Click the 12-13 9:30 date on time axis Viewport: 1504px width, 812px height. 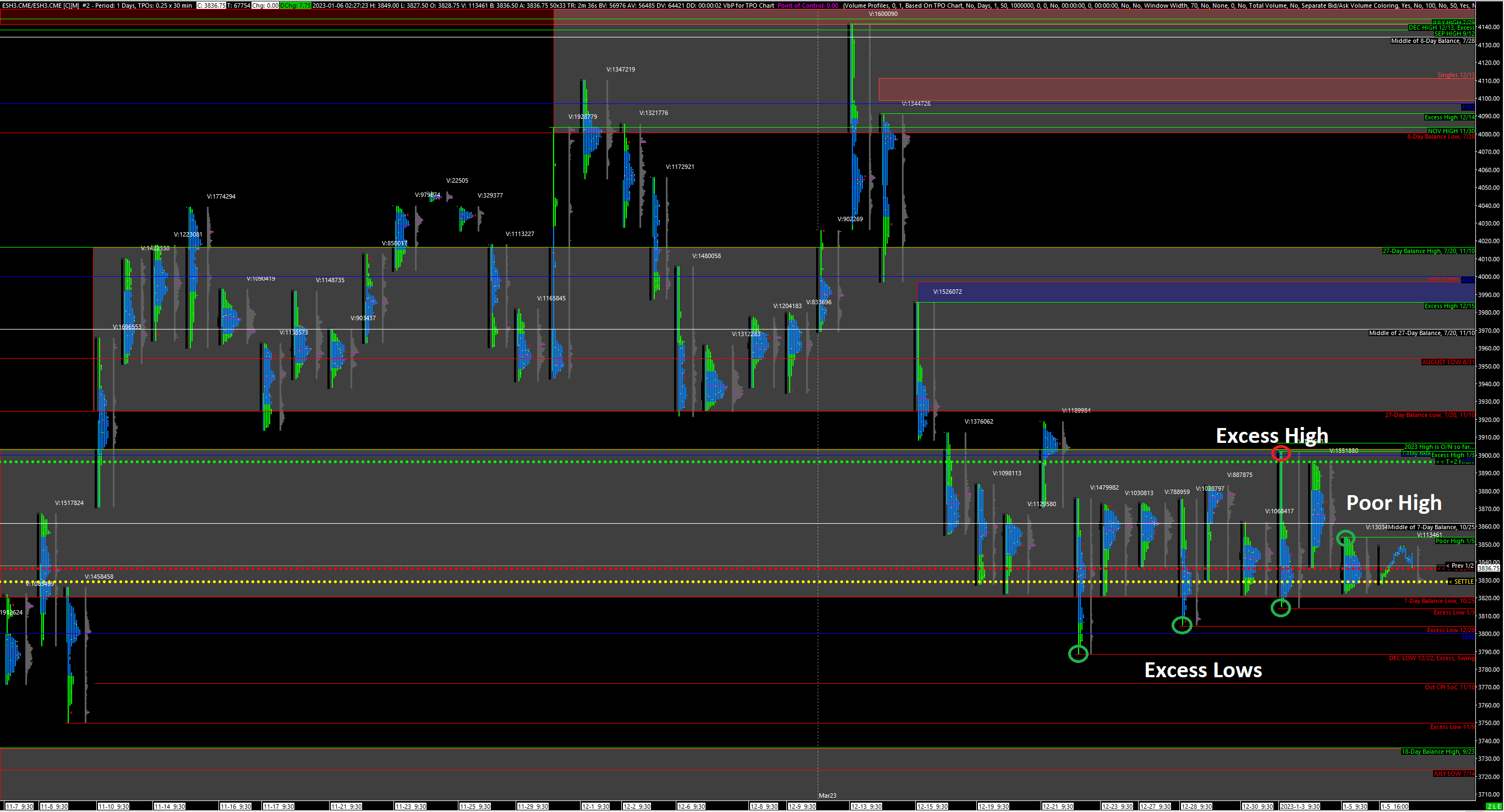coord(866,806)
